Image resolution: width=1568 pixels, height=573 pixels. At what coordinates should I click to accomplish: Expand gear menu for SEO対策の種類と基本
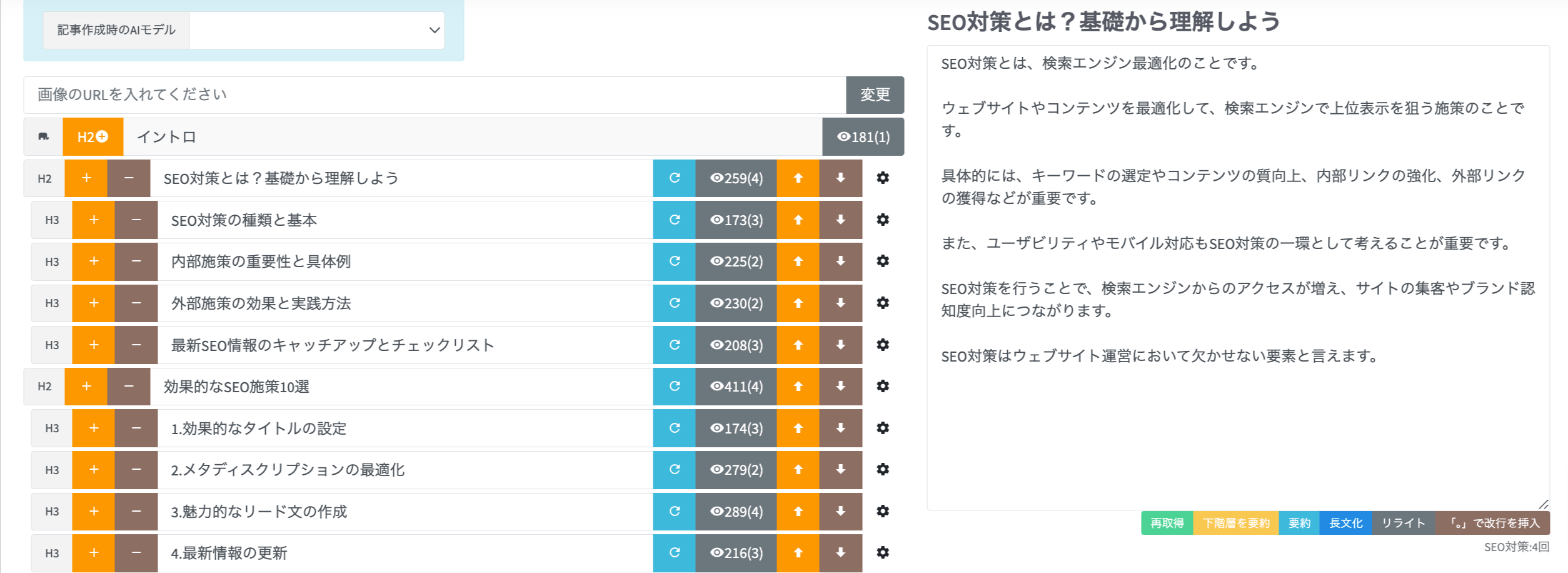point(882,220)
